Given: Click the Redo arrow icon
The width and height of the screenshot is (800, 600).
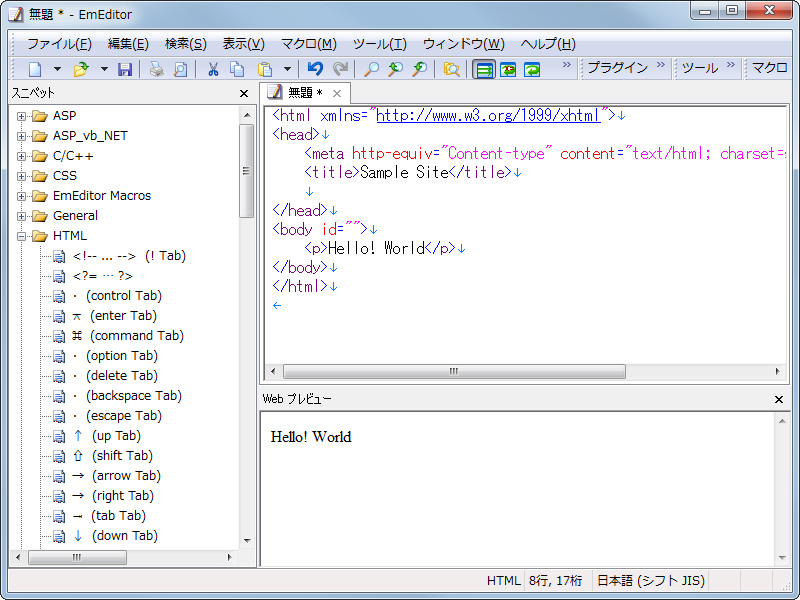Looking at the screenshot, I should point(341,69).
